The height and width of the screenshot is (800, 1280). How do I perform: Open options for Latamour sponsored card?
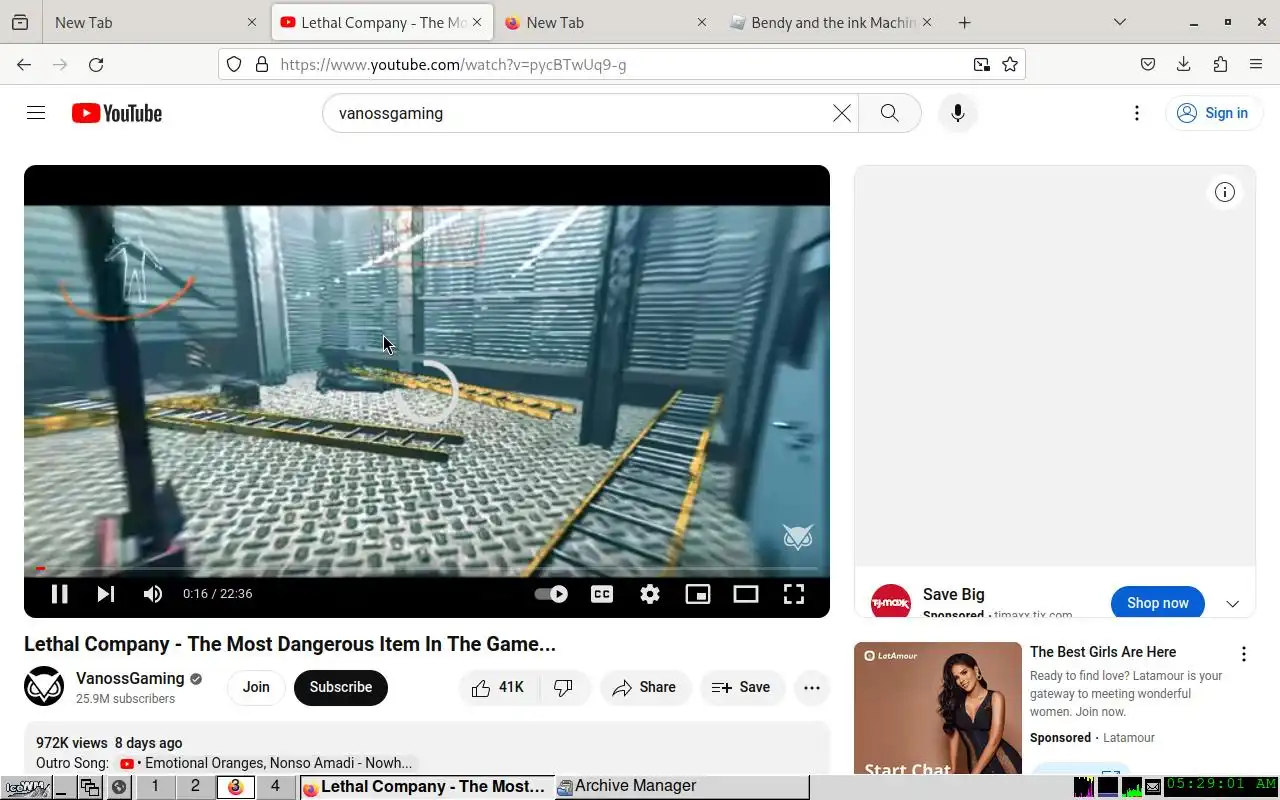pyautogui.click(x=1244, y=654)
